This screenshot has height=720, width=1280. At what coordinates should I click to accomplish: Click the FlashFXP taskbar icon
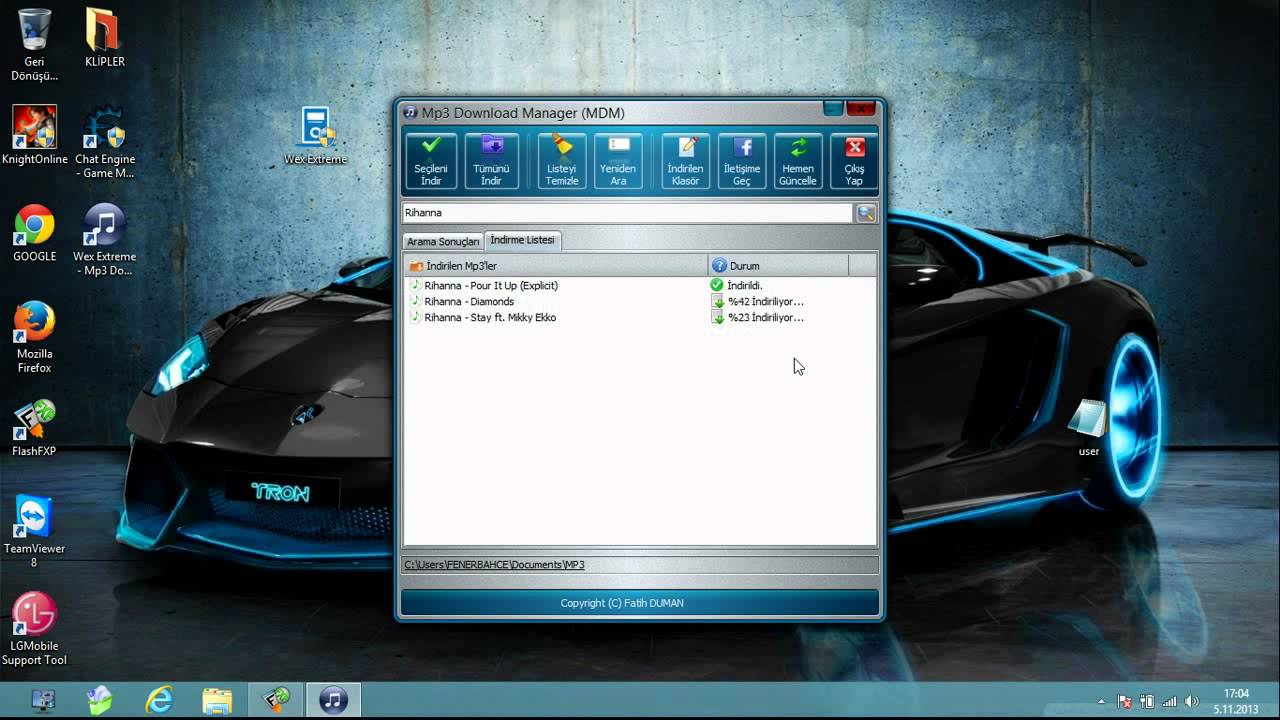pos(276,700)
